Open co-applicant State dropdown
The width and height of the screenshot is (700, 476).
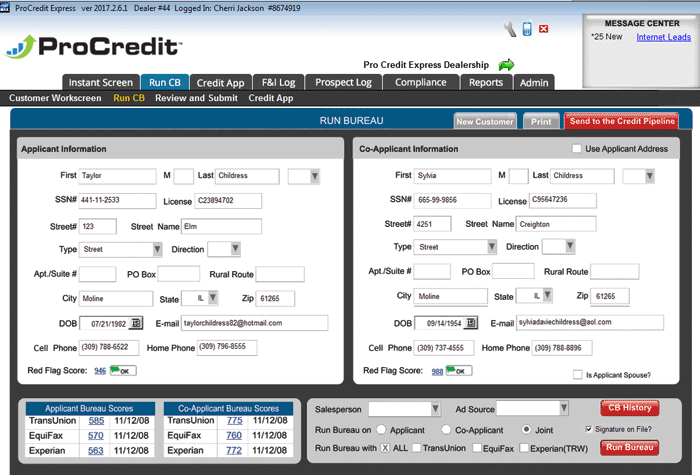click(x=547, y=295)
